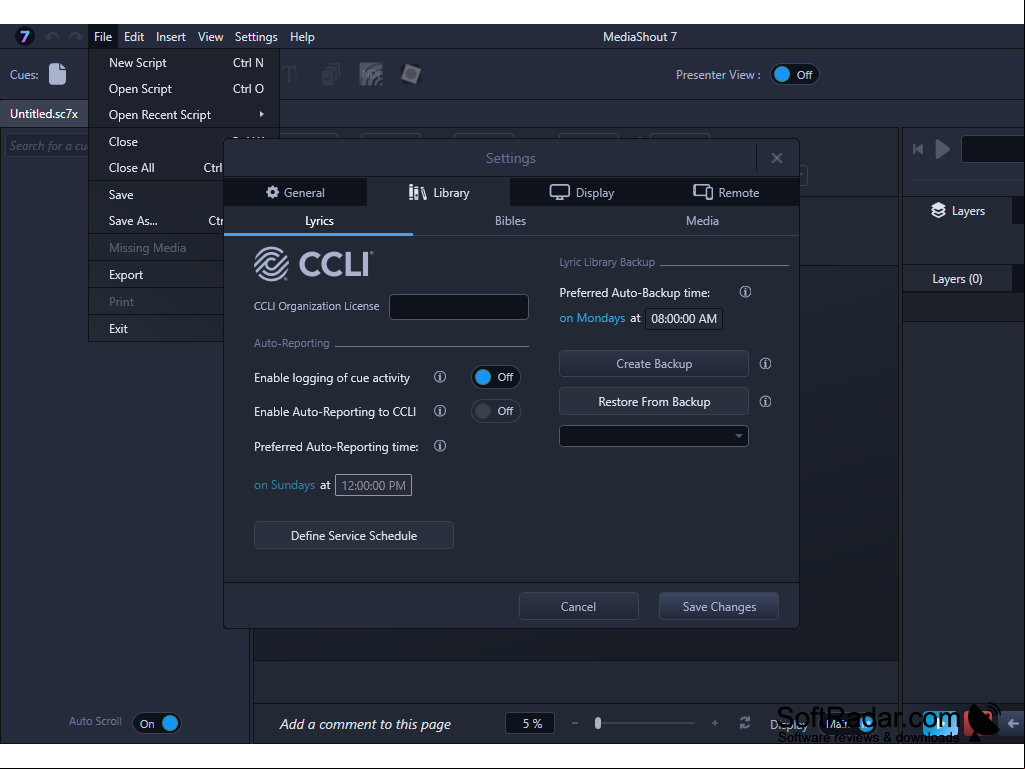The image size is (1025, 769).
Task: Click the refresh icon beside the zoom slider
Action: (745, 723)
